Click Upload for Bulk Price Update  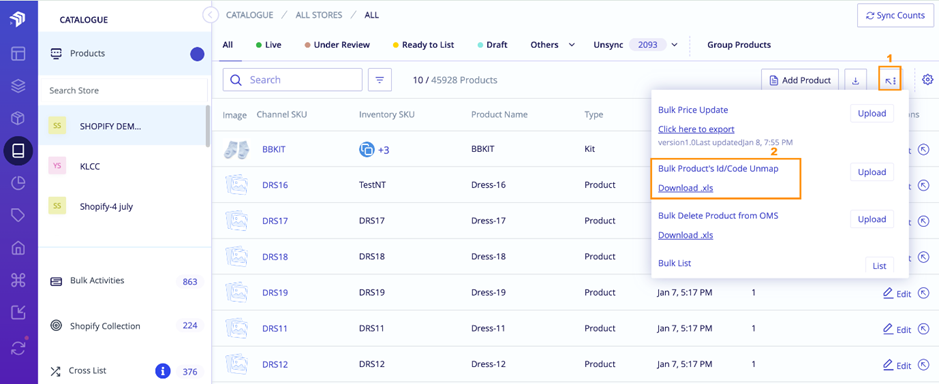[x=872, y=113]
